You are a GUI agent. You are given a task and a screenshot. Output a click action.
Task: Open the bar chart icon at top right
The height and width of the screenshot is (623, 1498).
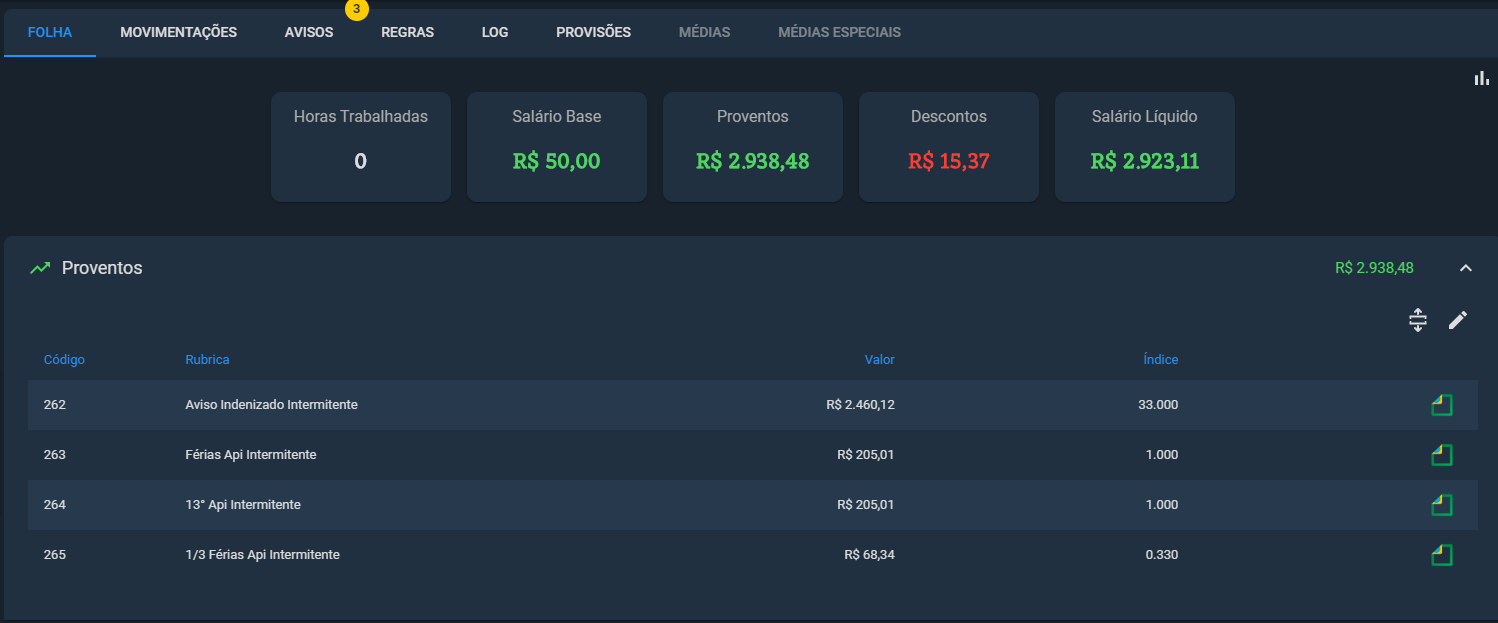click(1481, 79)
